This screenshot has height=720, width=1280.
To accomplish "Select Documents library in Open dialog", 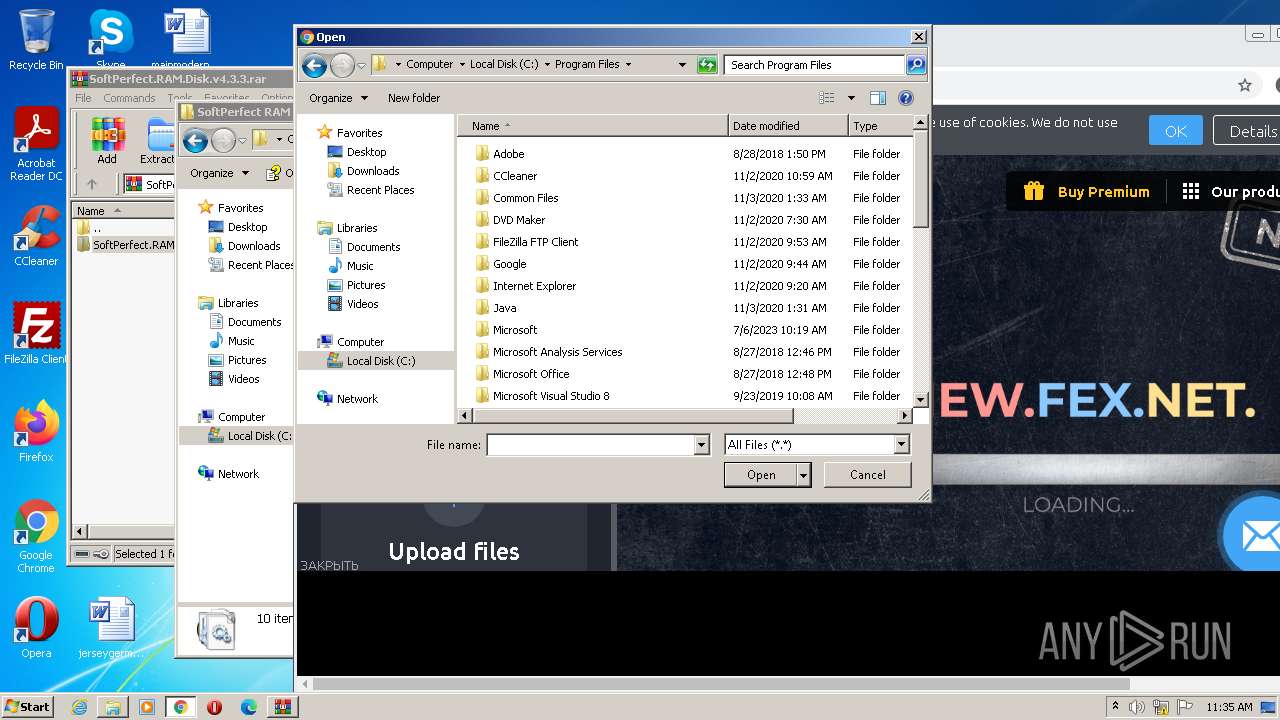I will click(x=373, y=247).
